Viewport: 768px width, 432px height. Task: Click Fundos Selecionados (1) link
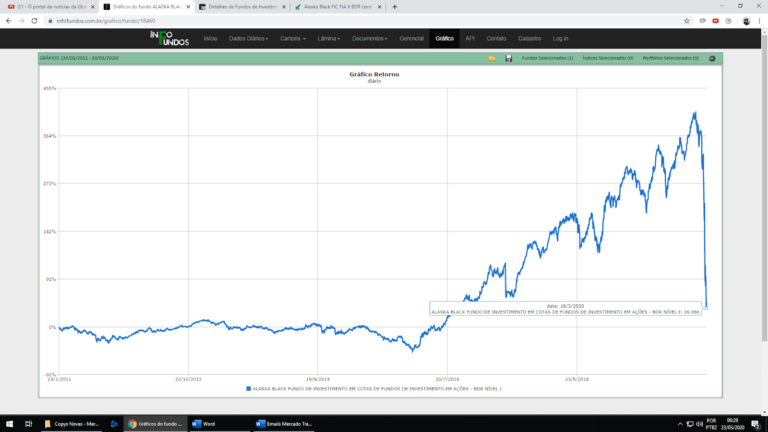coord(547,59)
